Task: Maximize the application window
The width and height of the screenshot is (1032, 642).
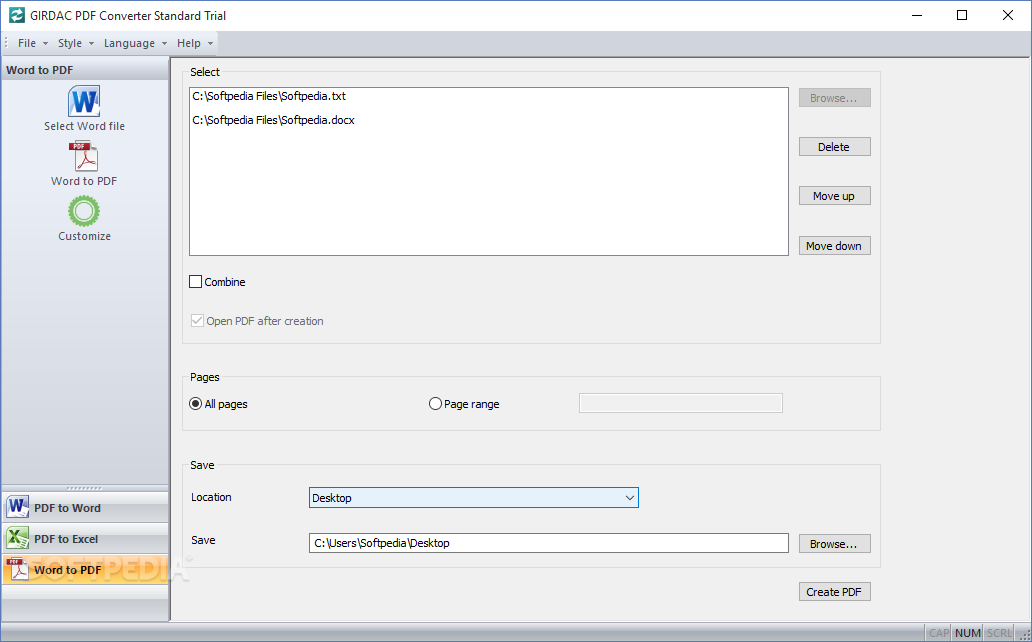Action: [x=962, y=15]
